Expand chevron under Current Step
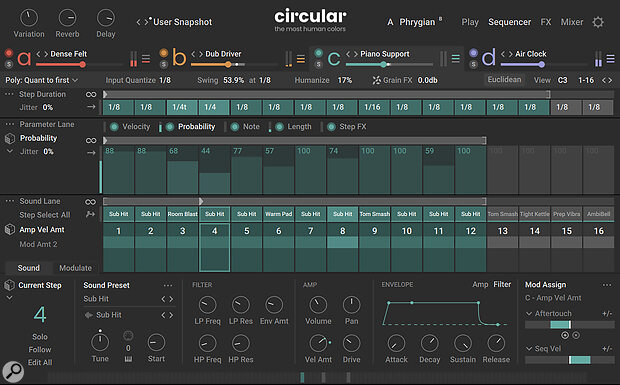The image size is (620, 385). click(9, 298)
